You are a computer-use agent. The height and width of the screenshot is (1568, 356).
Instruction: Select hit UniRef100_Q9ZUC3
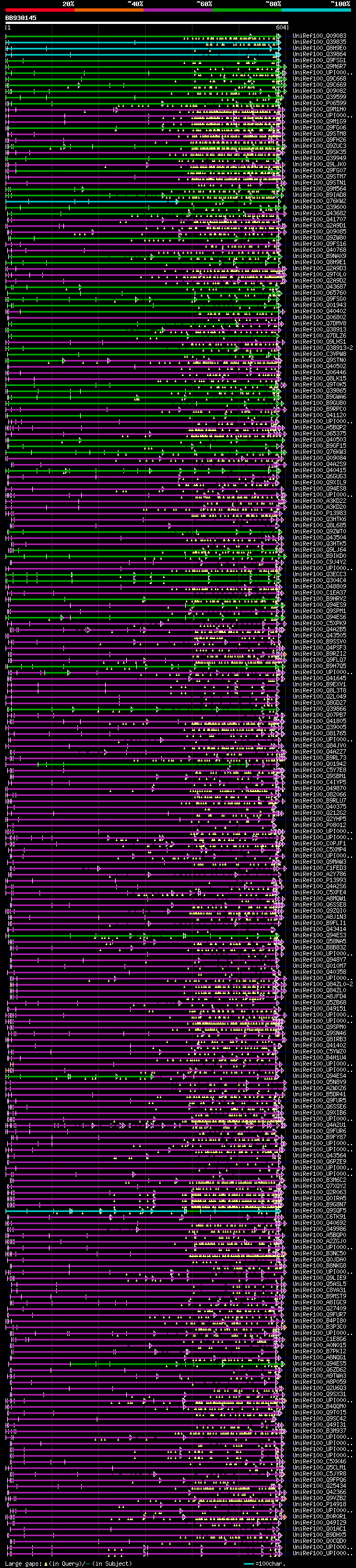click(x=319, y=146)
